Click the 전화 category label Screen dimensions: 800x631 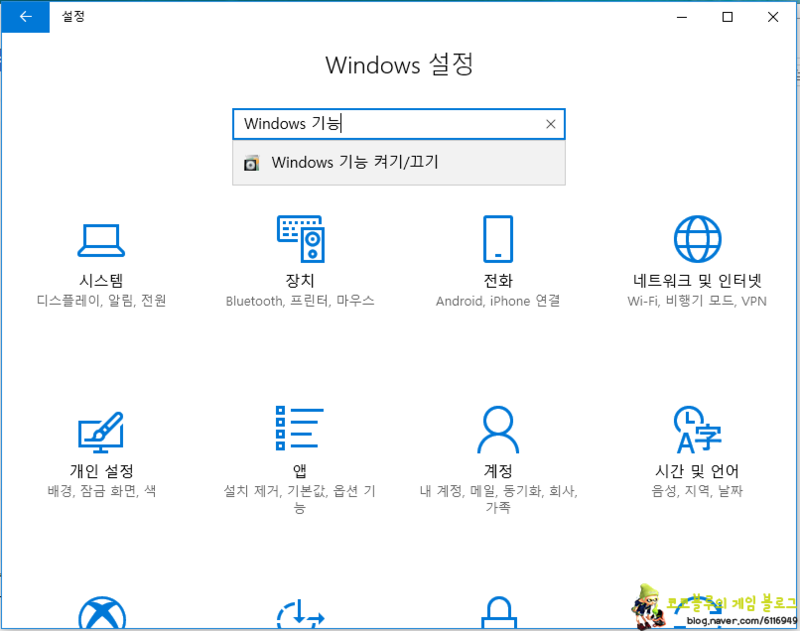point(498,281)
